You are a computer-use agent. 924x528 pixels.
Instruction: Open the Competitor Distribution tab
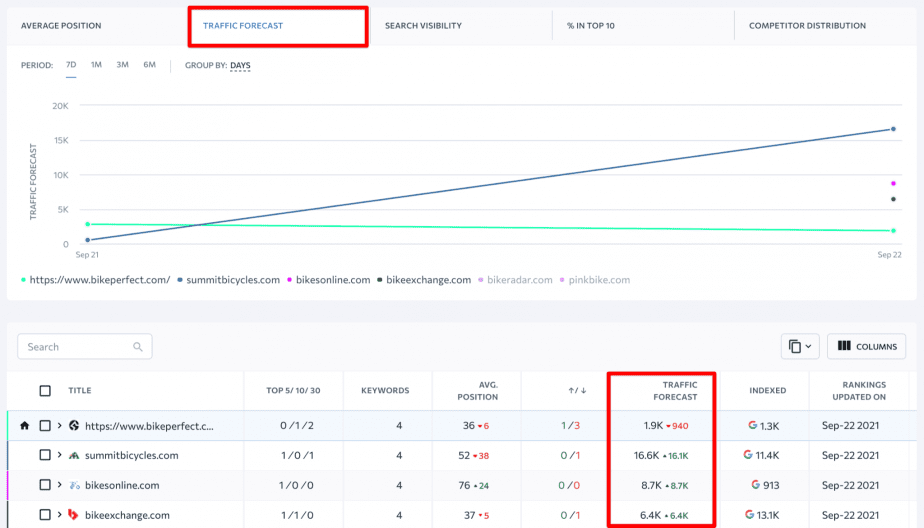click(807, 26)
